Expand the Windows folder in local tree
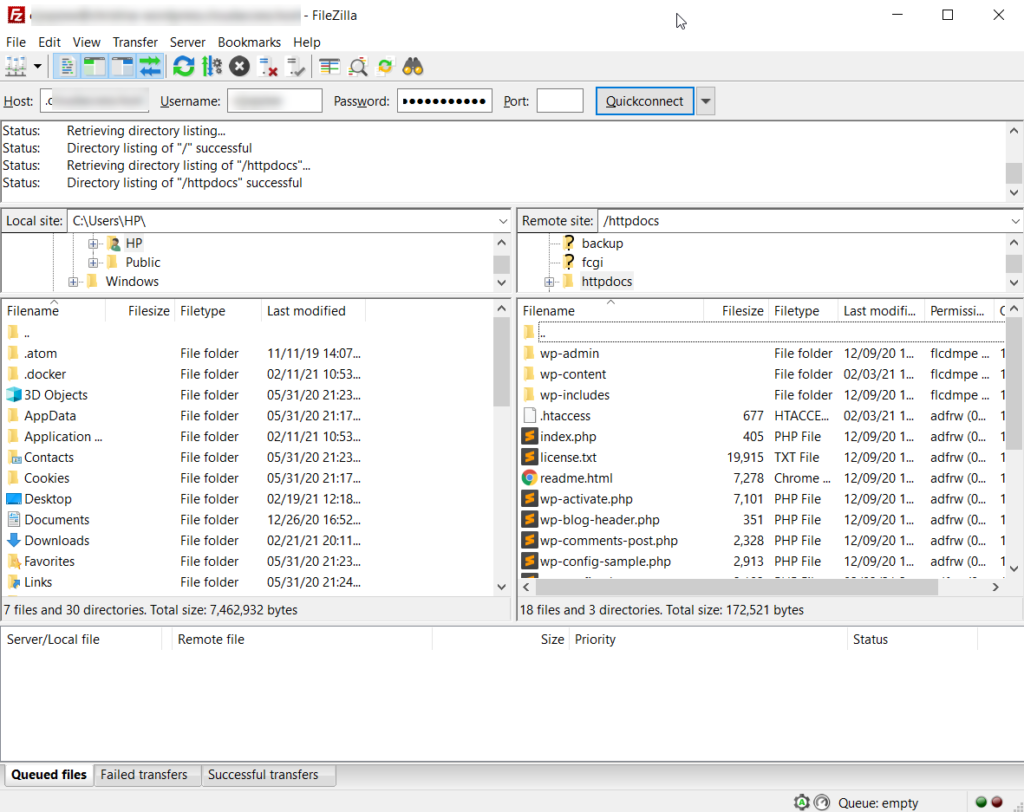The height and width of the screenshot is (812, 1024). click(74, 282)
